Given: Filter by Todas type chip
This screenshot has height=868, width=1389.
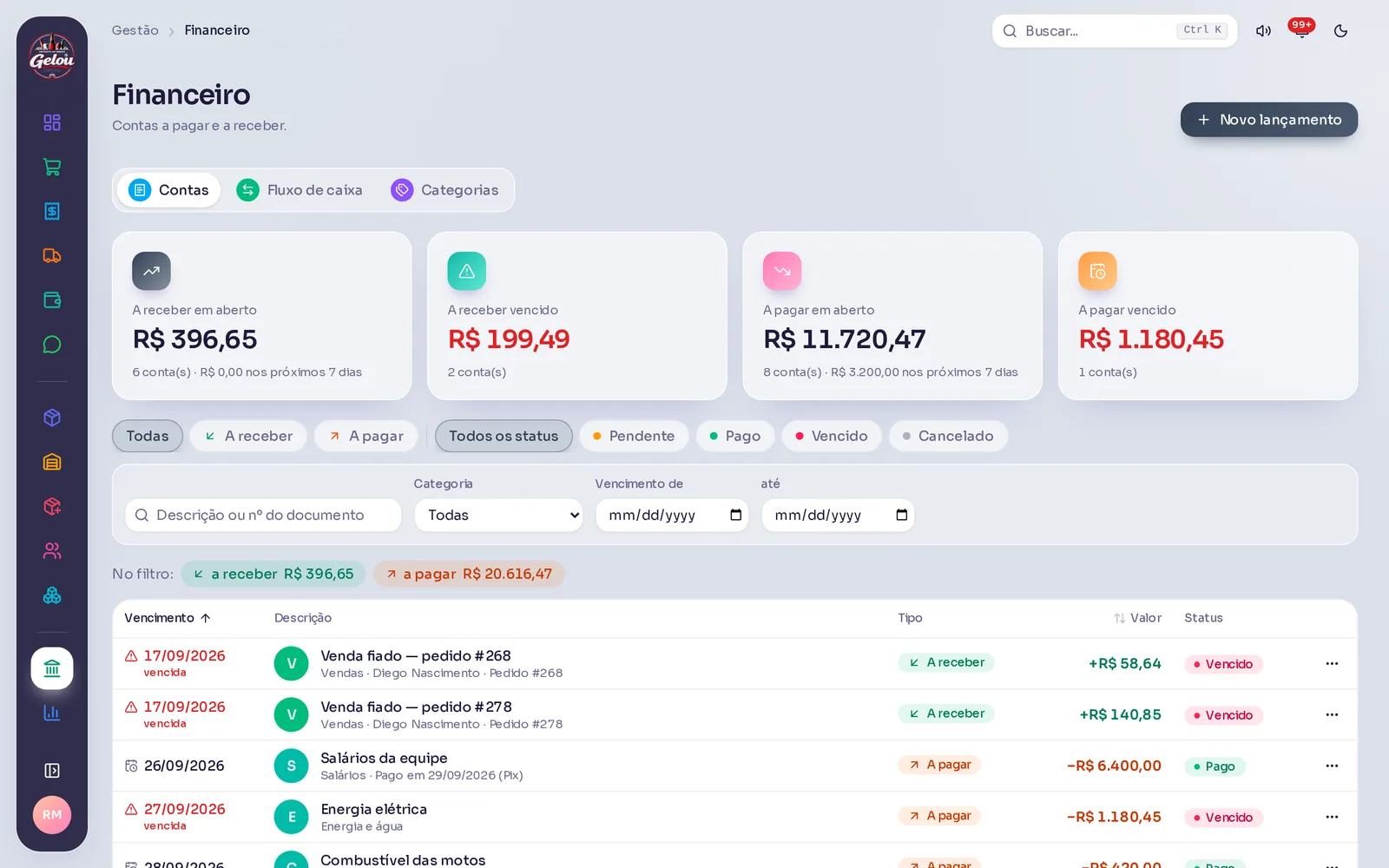Looking at the screenshot, I should tap(148, 436).
